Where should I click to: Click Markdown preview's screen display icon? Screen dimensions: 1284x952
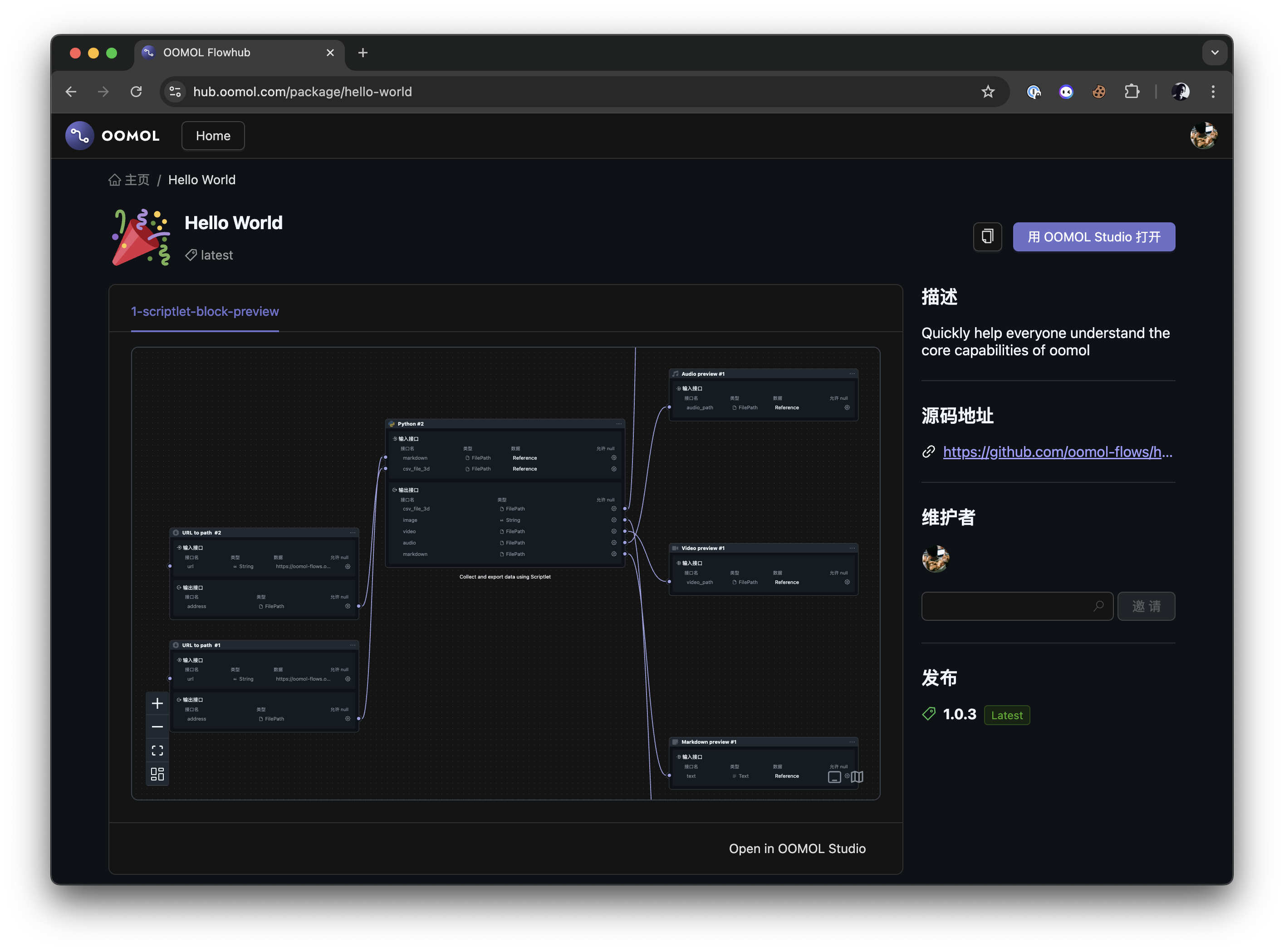coord(834,777)
